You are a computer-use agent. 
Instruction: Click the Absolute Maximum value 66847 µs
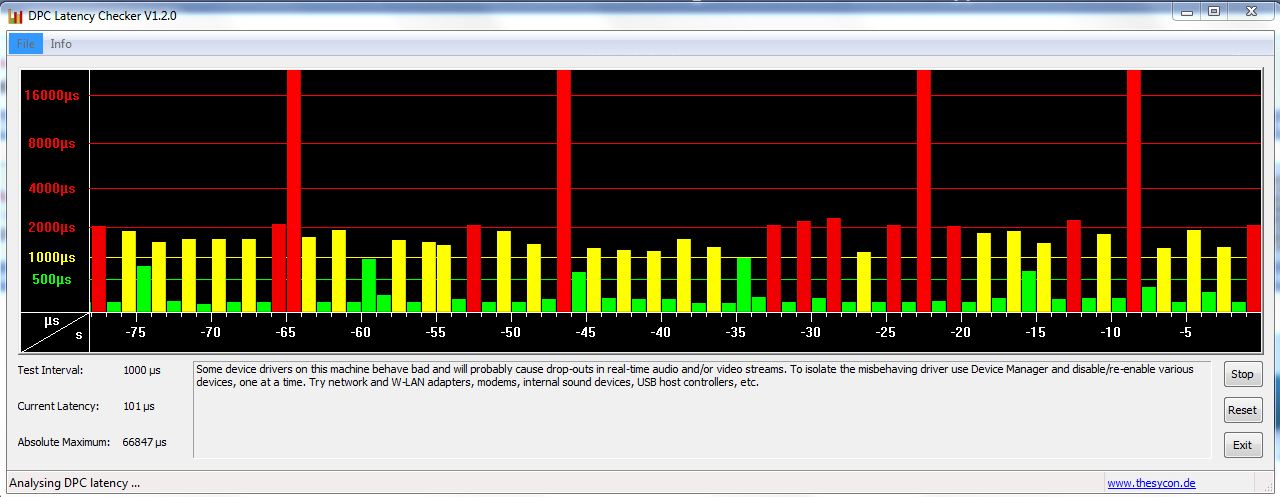tap(145, 442)
